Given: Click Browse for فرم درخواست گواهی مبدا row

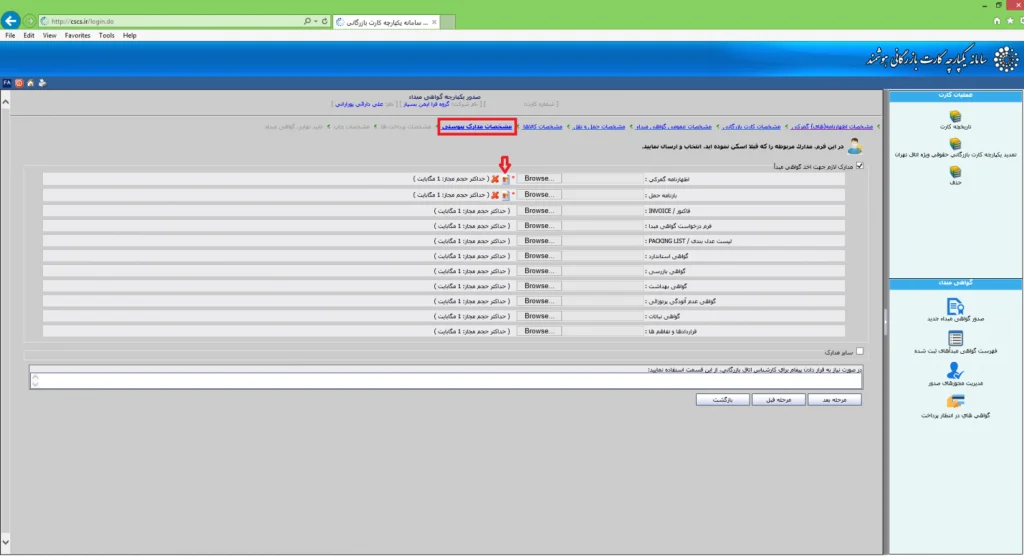Looking at the screenshot, I should [x=539, y=225].
